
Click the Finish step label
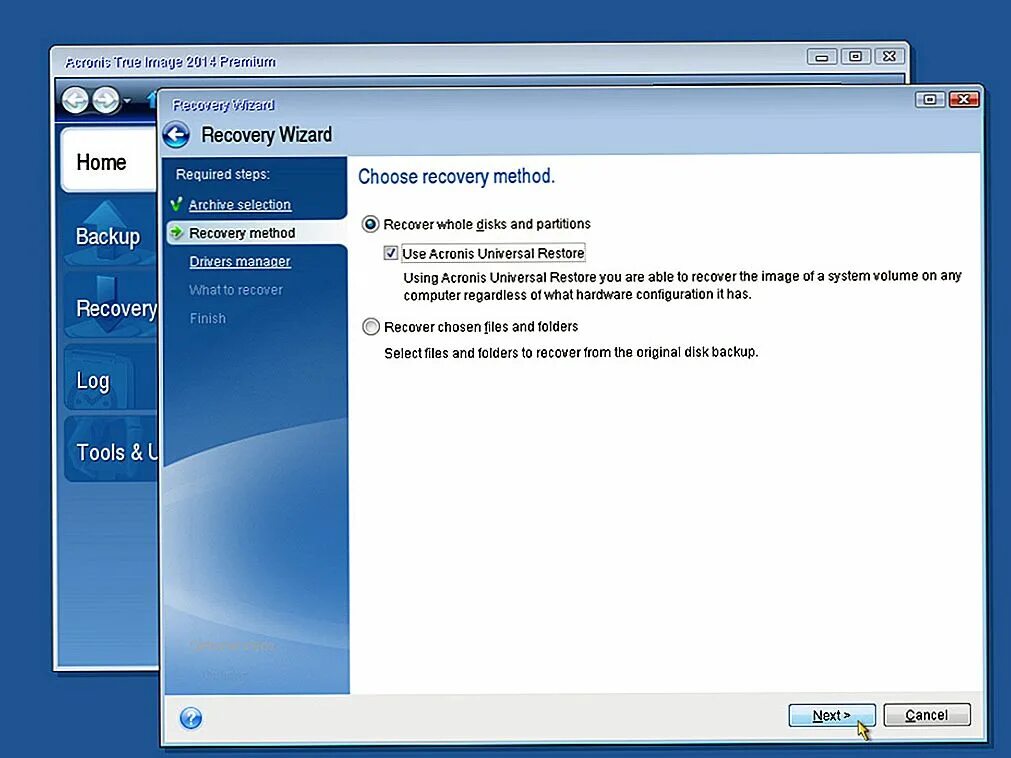pyautogui.click(x=208, y=318)
